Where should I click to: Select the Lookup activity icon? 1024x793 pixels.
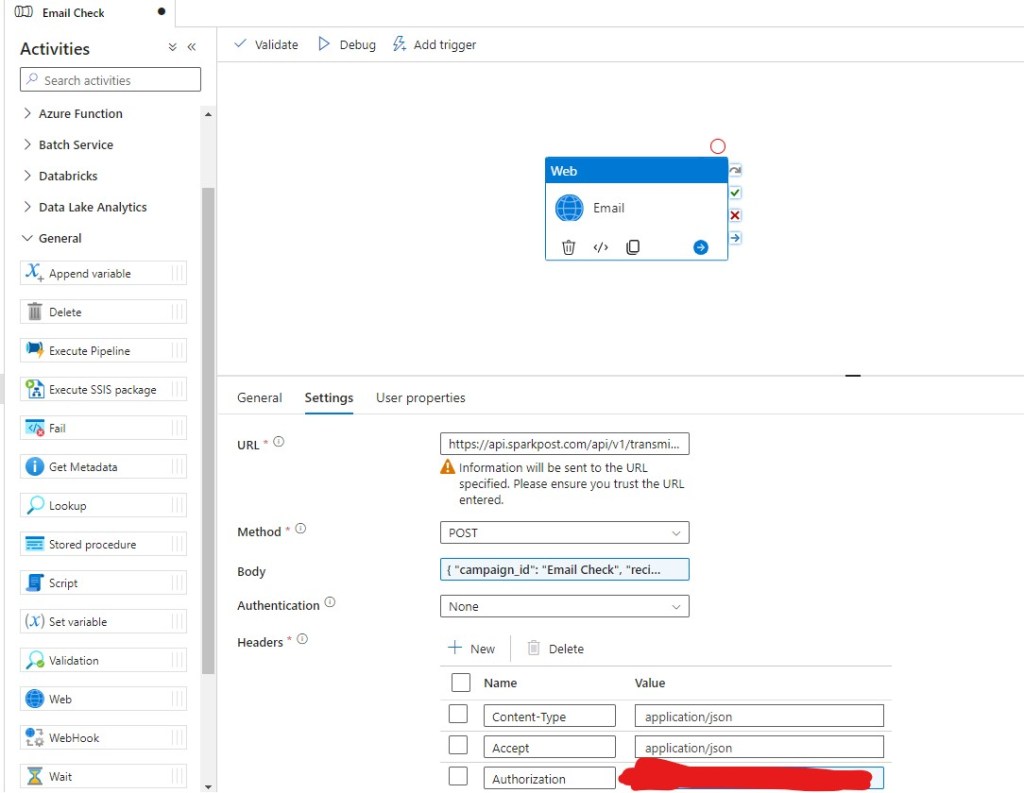click(x=35, y=506)
